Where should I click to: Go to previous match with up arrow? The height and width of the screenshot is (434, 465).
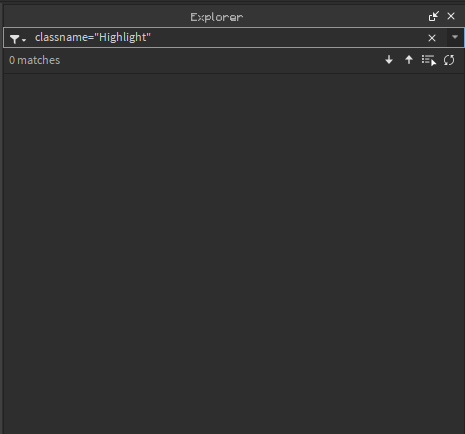coord(409,60)
